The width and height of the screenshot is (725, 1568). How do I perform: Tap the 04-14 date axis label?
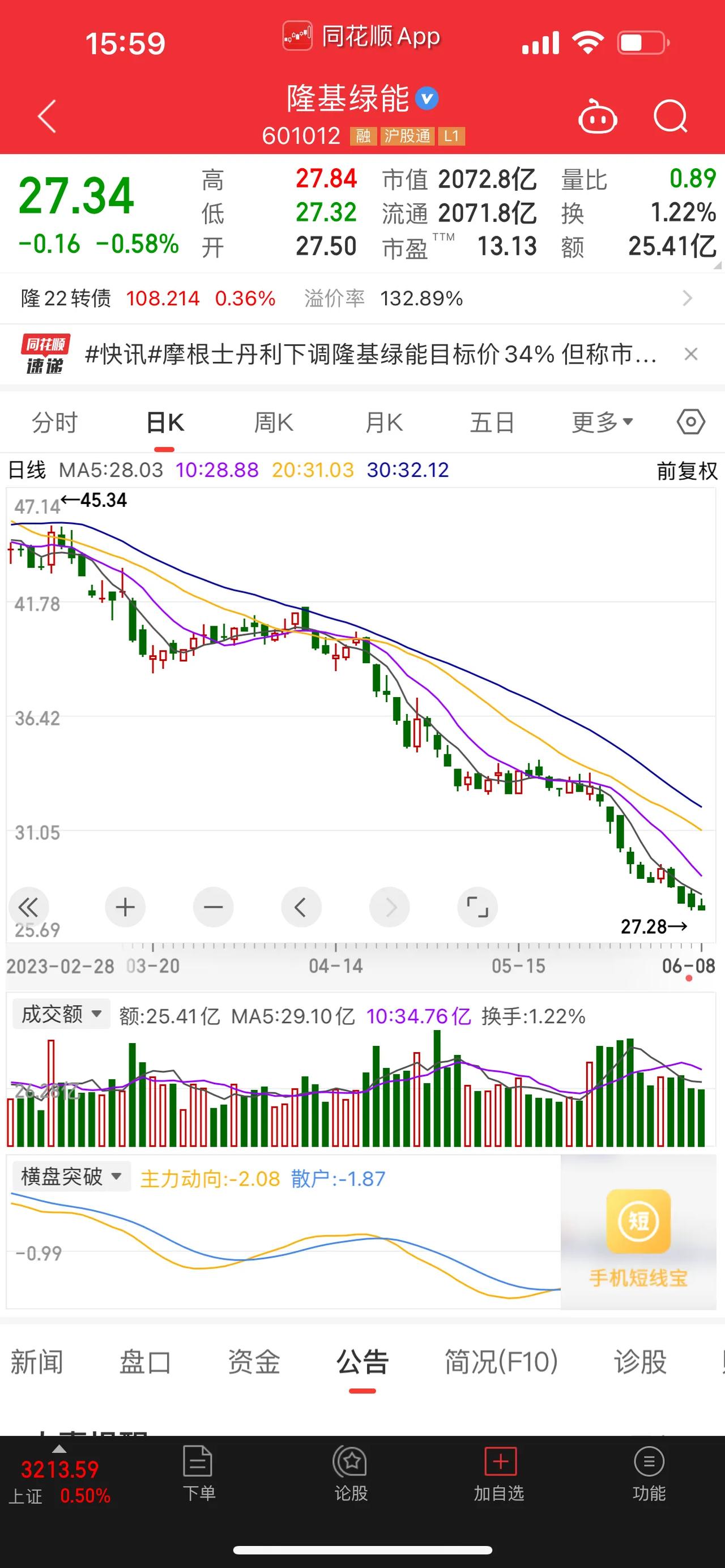pos(335,965)
